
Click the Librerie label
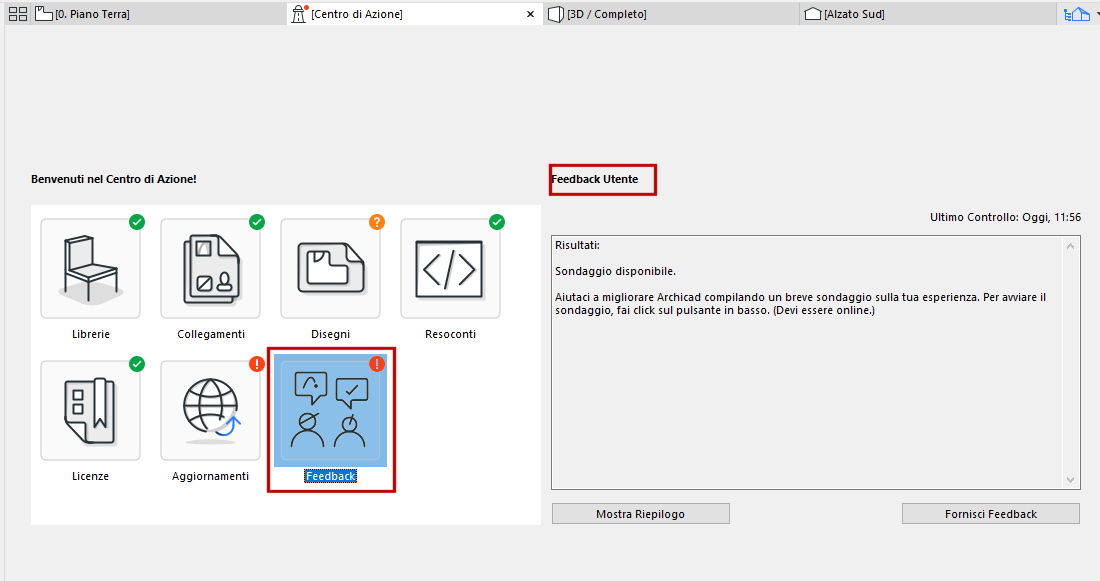pos(90,334)
